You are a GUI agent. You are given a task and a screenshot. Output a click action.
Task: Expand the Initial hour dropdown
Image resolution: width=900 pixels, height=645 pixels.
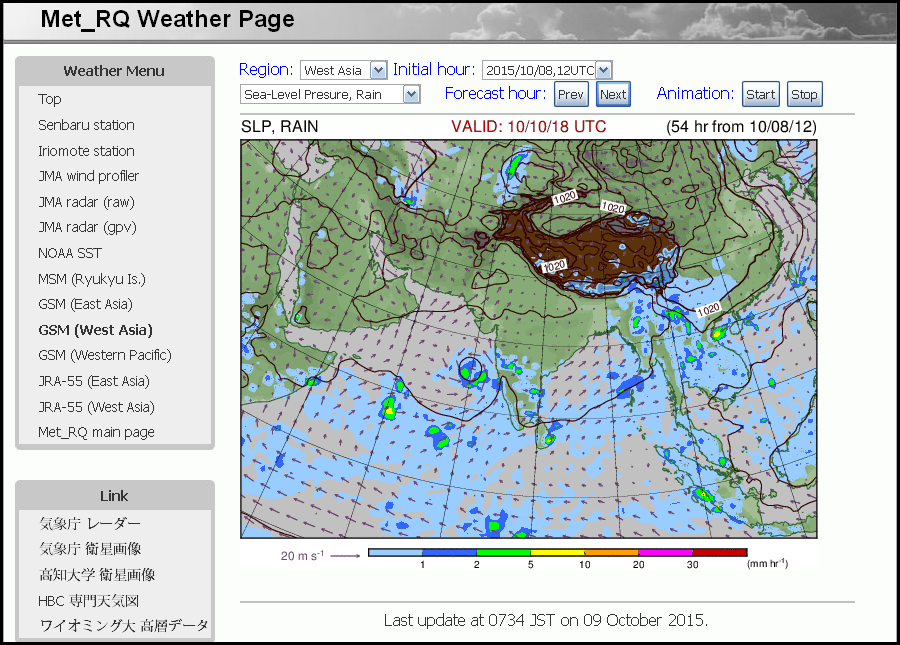click(547, 70)
